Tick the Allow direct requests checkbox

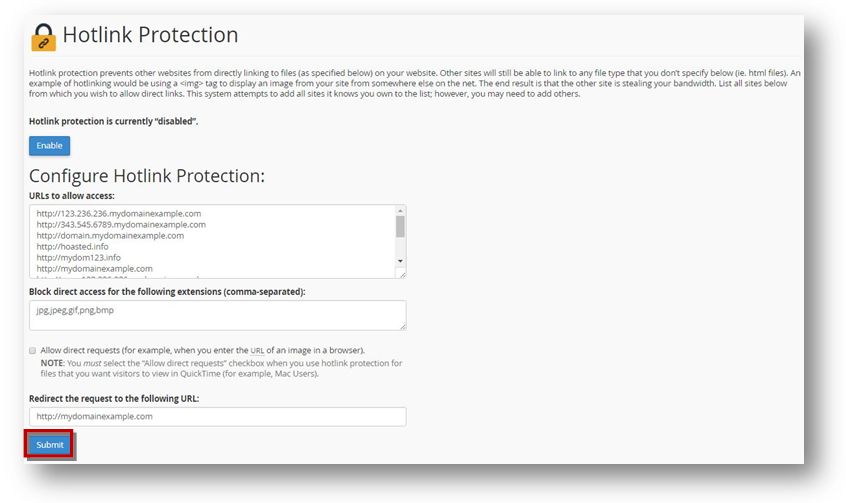tap(33, 350)
